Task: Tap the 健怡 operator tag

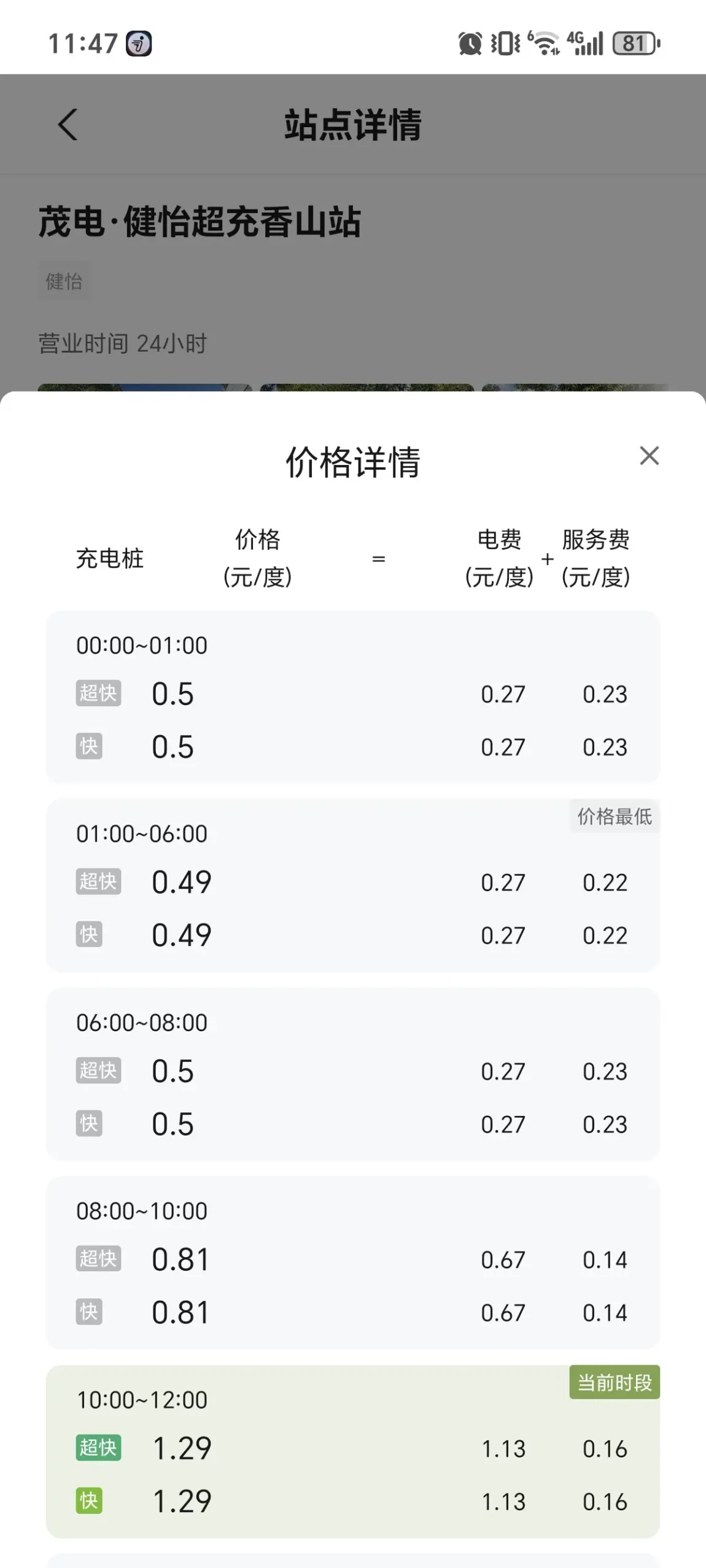Action: coord(64,281)
